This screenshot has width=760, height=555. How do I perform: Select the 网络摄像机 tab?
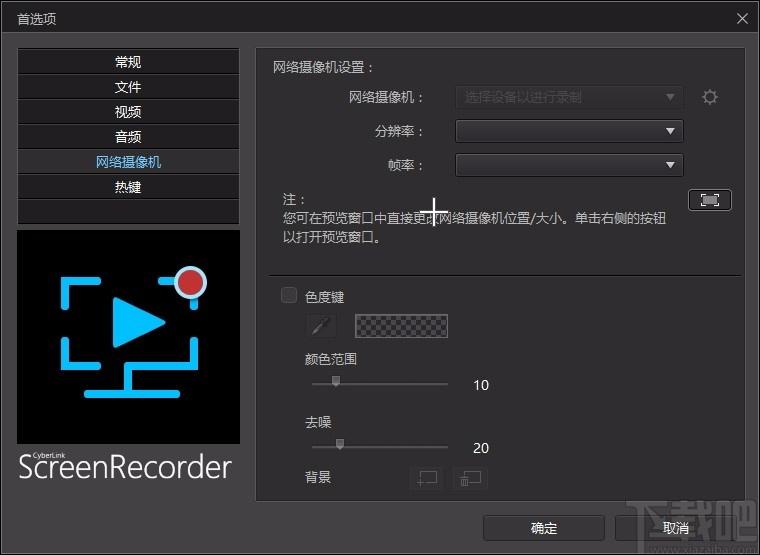[128, 162]
